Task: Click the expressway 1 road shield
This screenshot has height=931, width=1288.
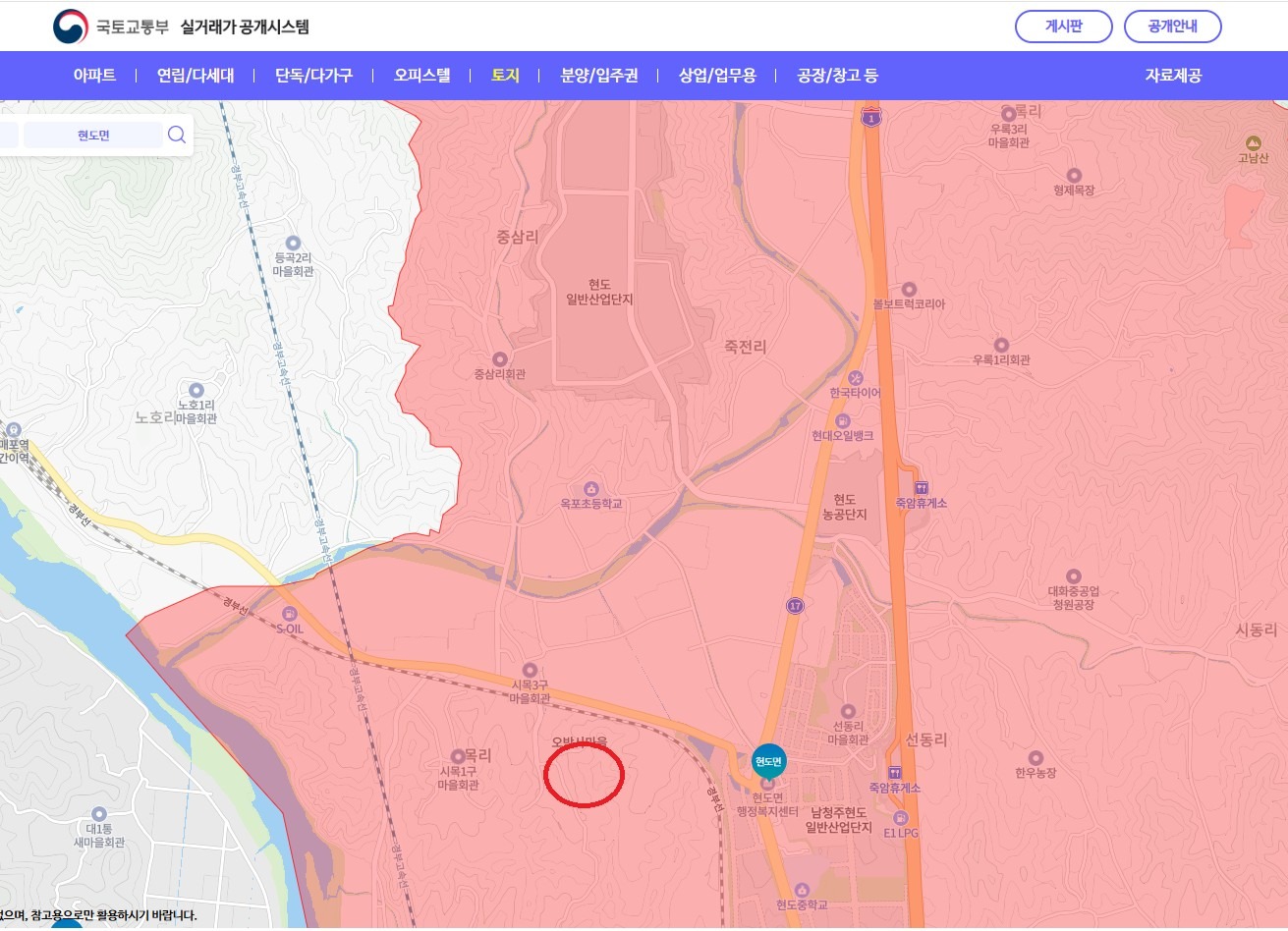Action: 870,118
